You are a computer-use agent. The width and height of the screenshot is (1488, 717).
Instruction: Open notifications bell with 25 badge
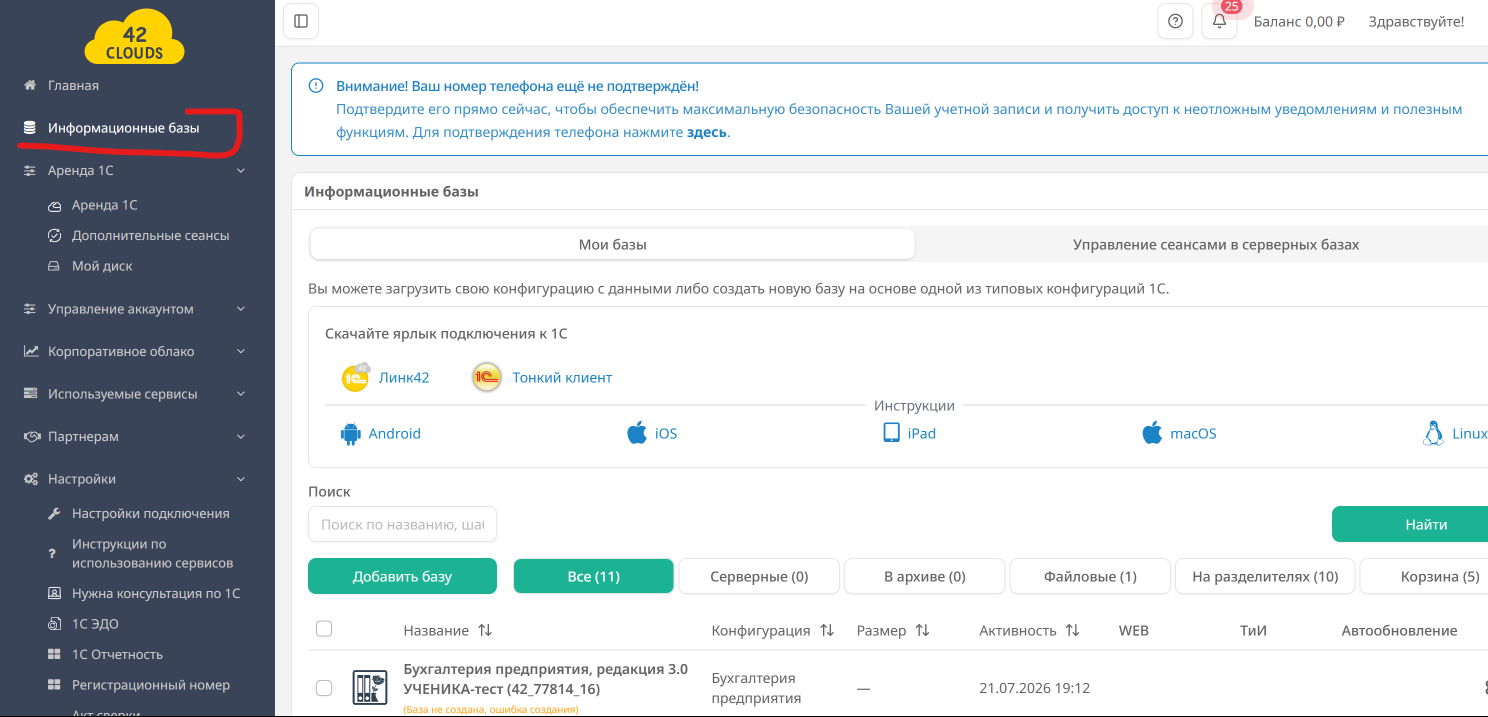(x=1219, y=21)
